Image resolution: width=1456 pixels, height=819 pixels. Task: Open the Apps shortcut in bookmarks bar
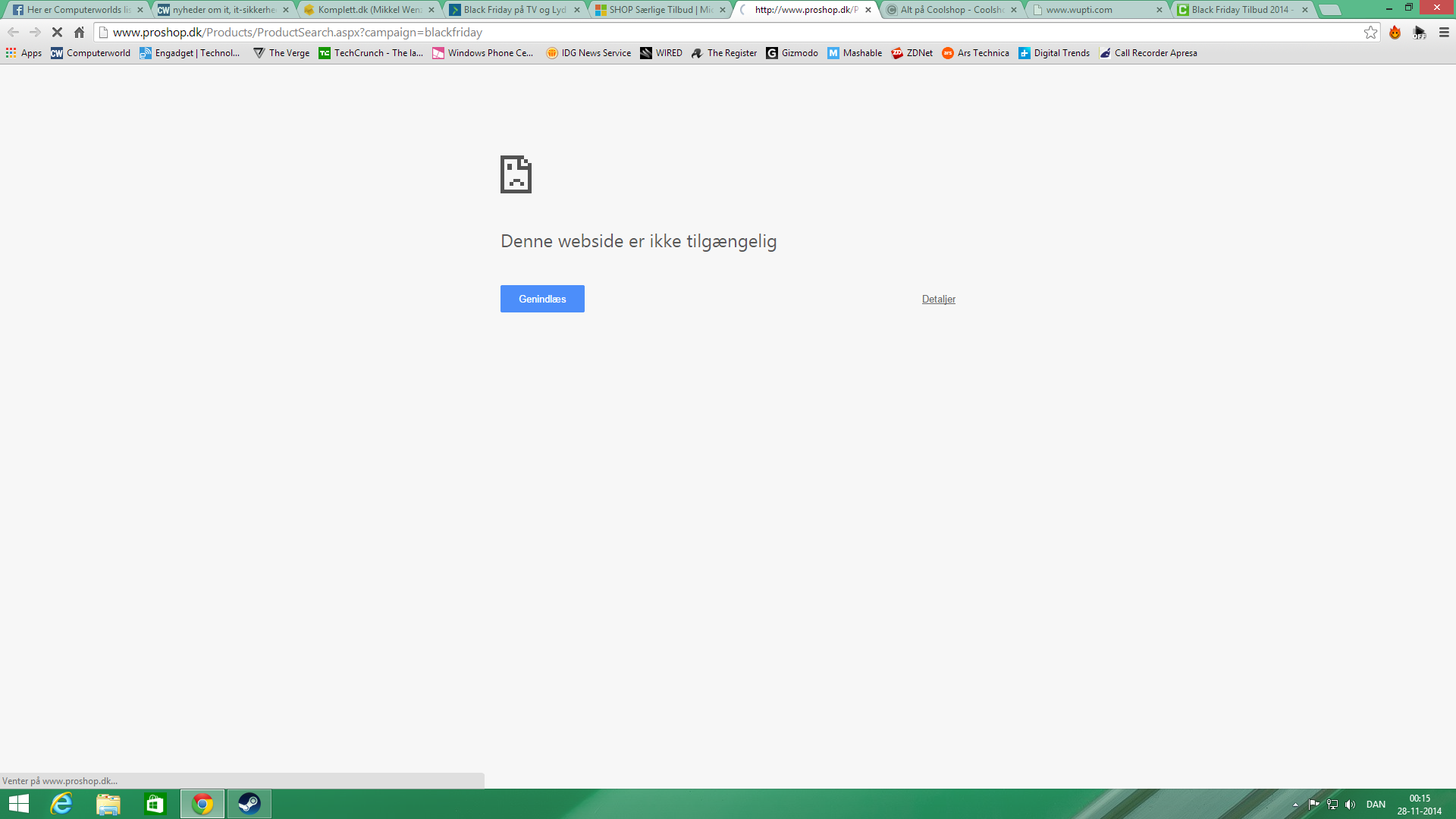[x=24, y=53]
